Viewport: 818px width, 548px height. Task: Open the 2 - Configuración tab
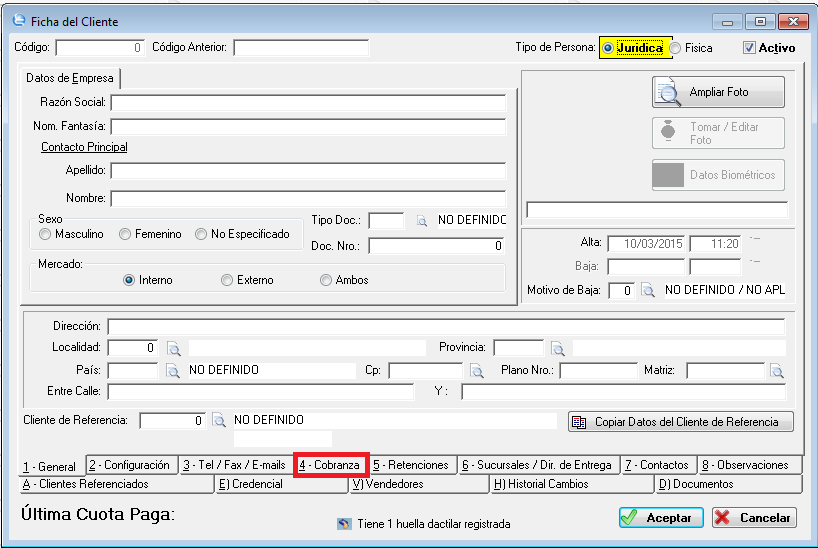coord(130,465)
